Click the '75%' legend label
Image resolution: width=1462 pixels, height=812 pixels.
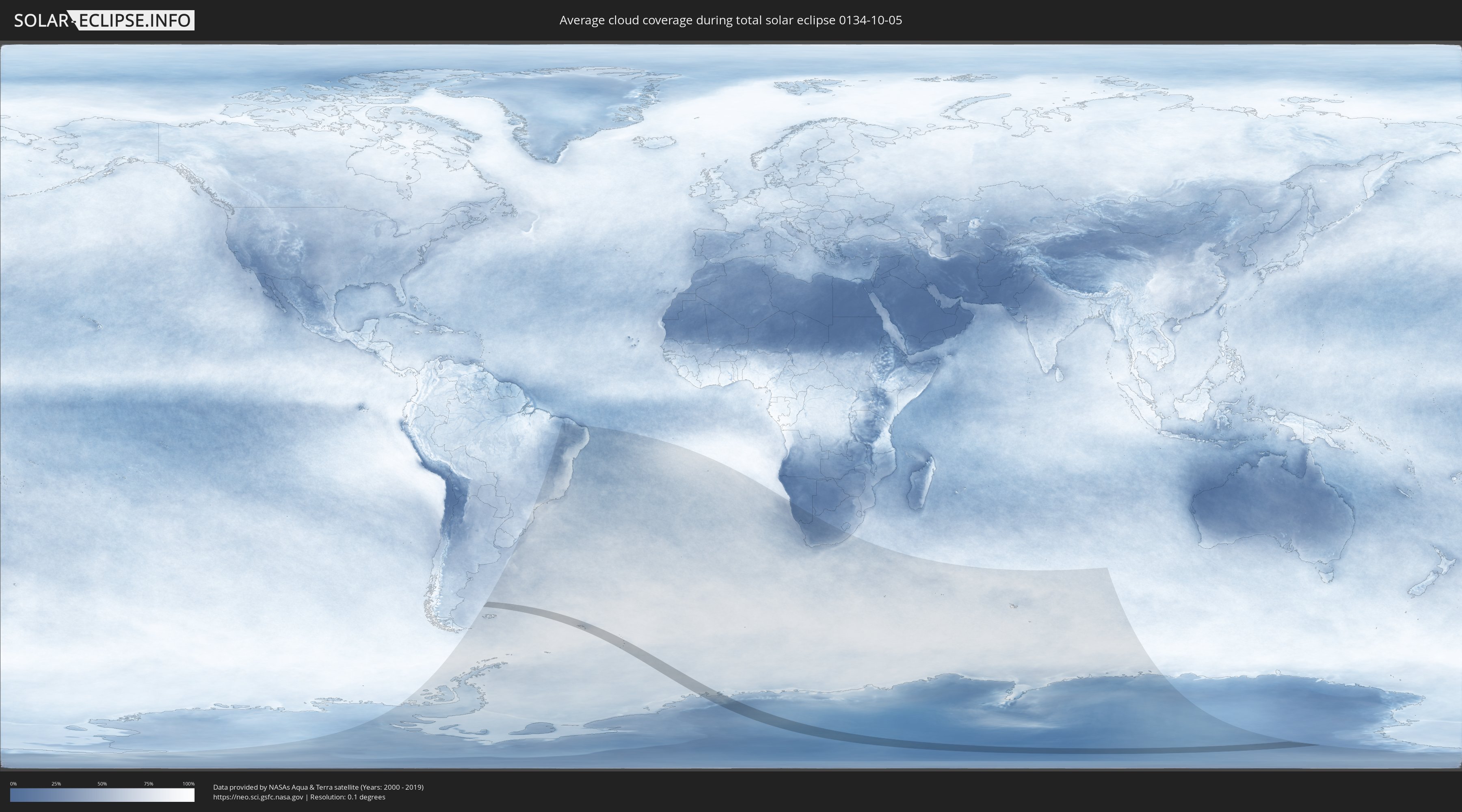[148, 784]
